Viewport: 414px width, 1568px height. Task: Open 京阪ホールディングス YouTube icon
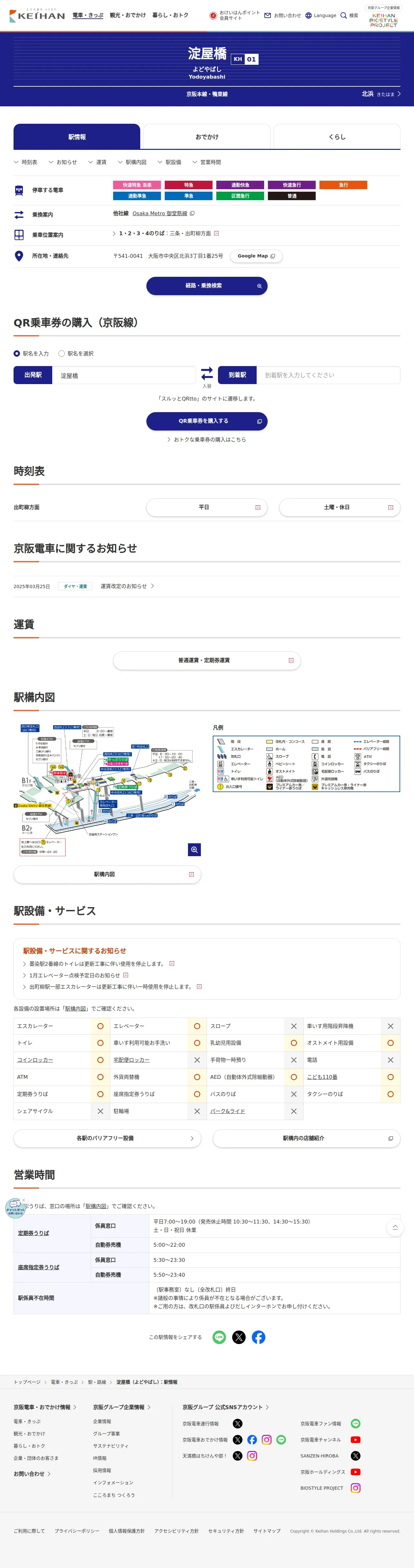coord(356,1472)
